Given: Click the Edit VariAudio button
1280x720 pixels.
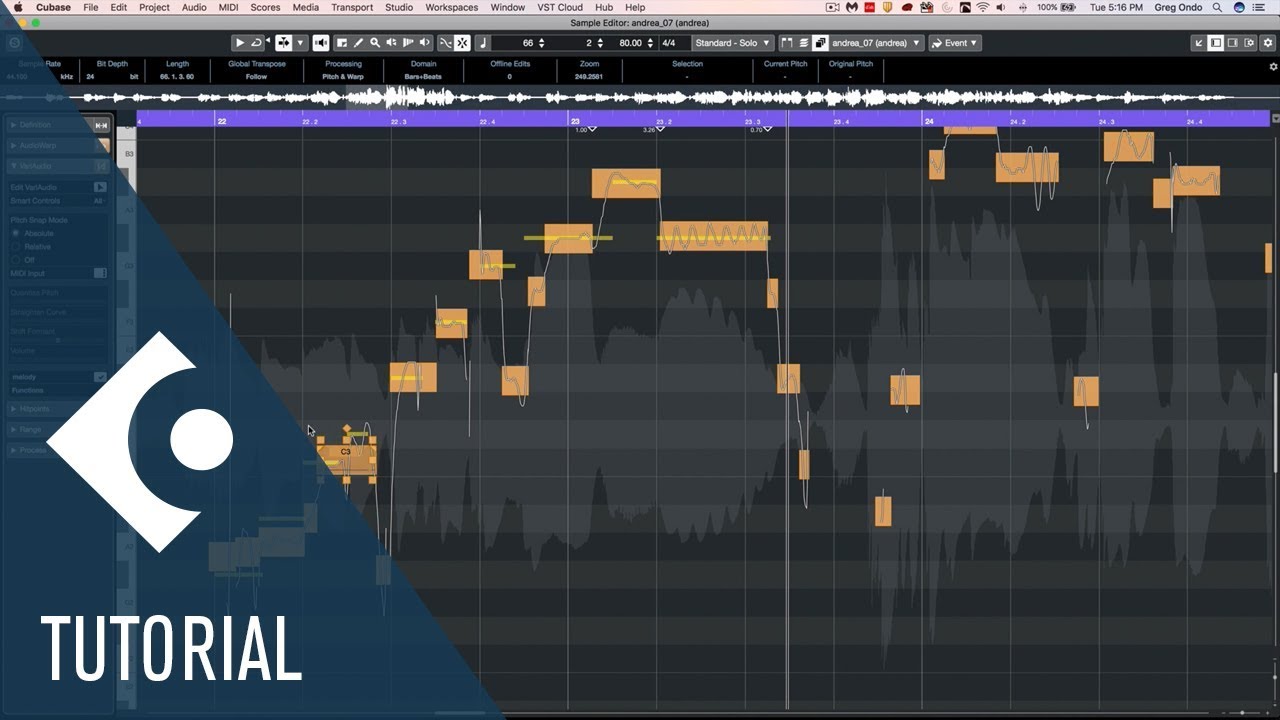Looking at the screenshot, I should click(100, 187).
